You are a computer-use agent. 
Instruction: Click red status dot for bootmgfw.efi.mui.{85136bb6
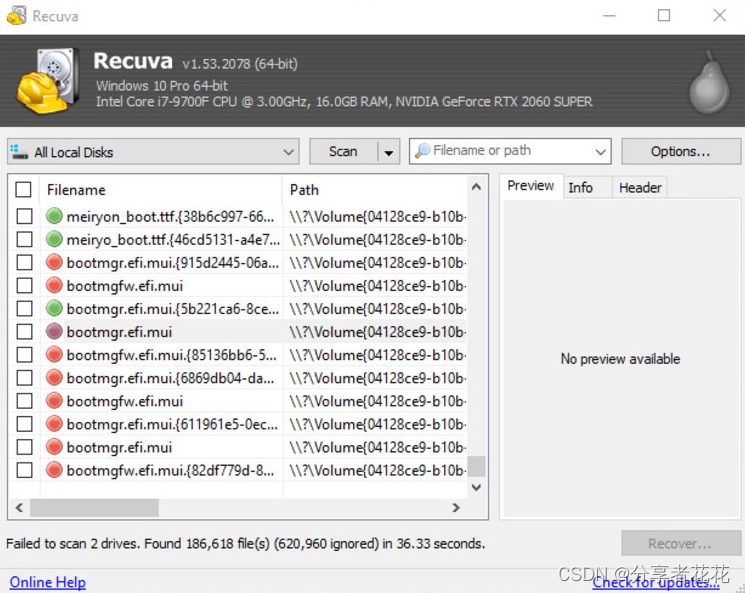54,354
